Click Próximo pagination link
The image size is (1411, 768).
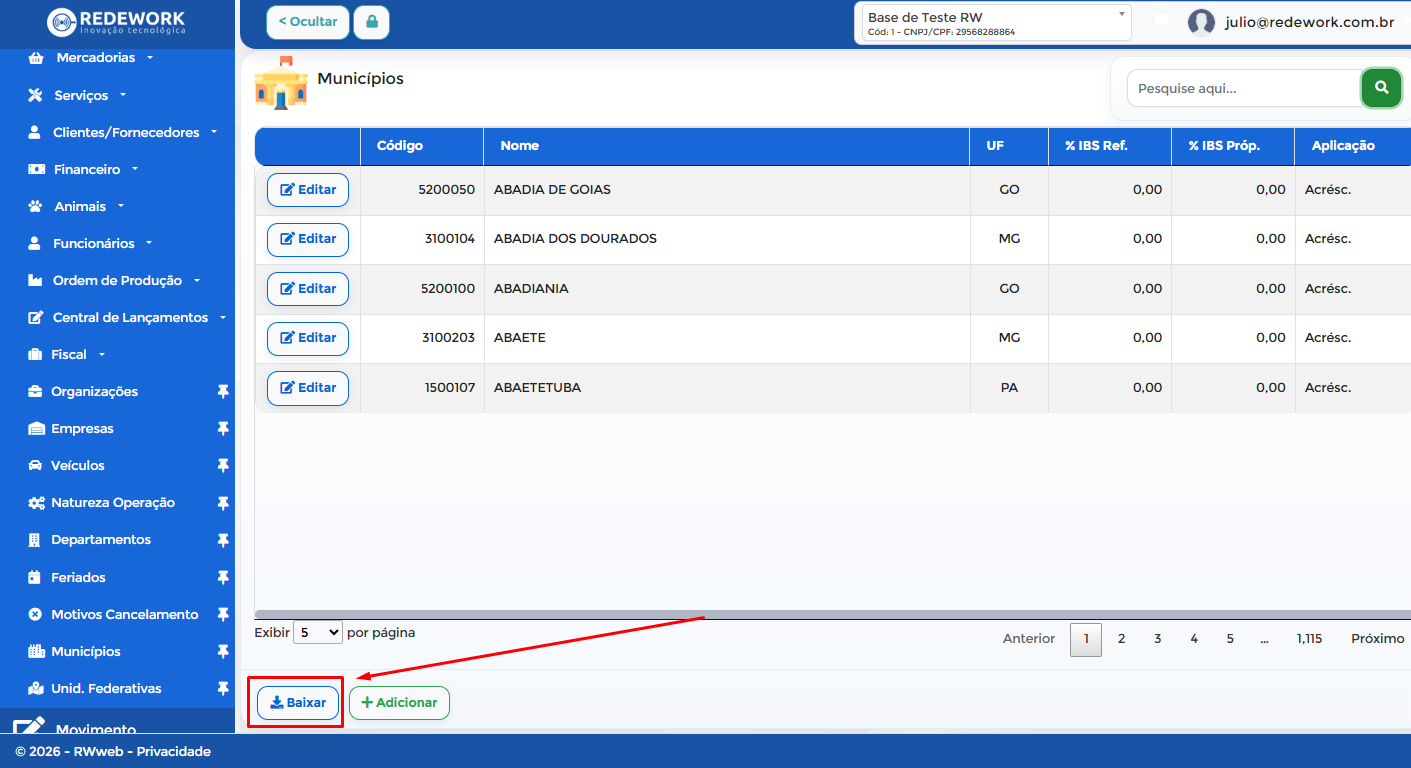[x=1378, y=639]
